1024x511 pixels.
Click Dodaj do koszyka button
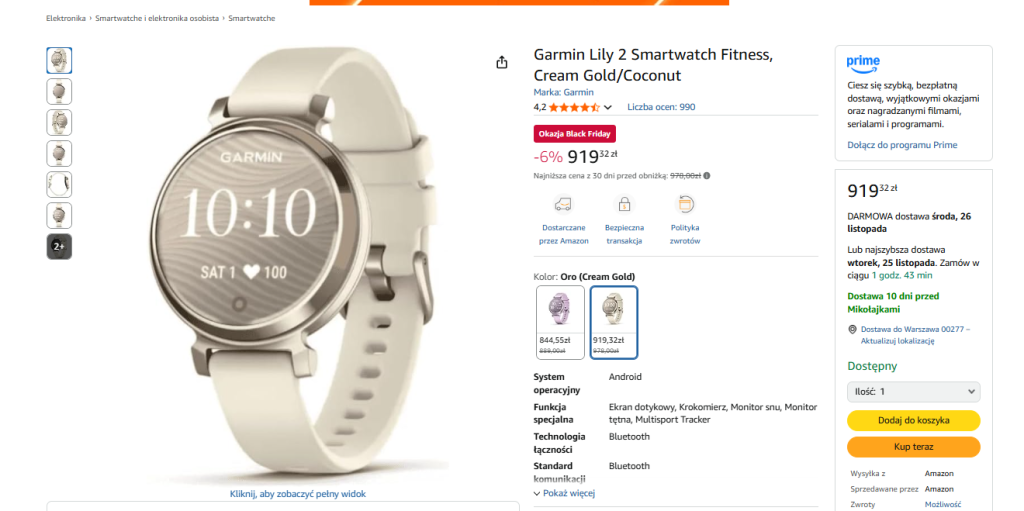pyautogui.click(x=913, y=420)
